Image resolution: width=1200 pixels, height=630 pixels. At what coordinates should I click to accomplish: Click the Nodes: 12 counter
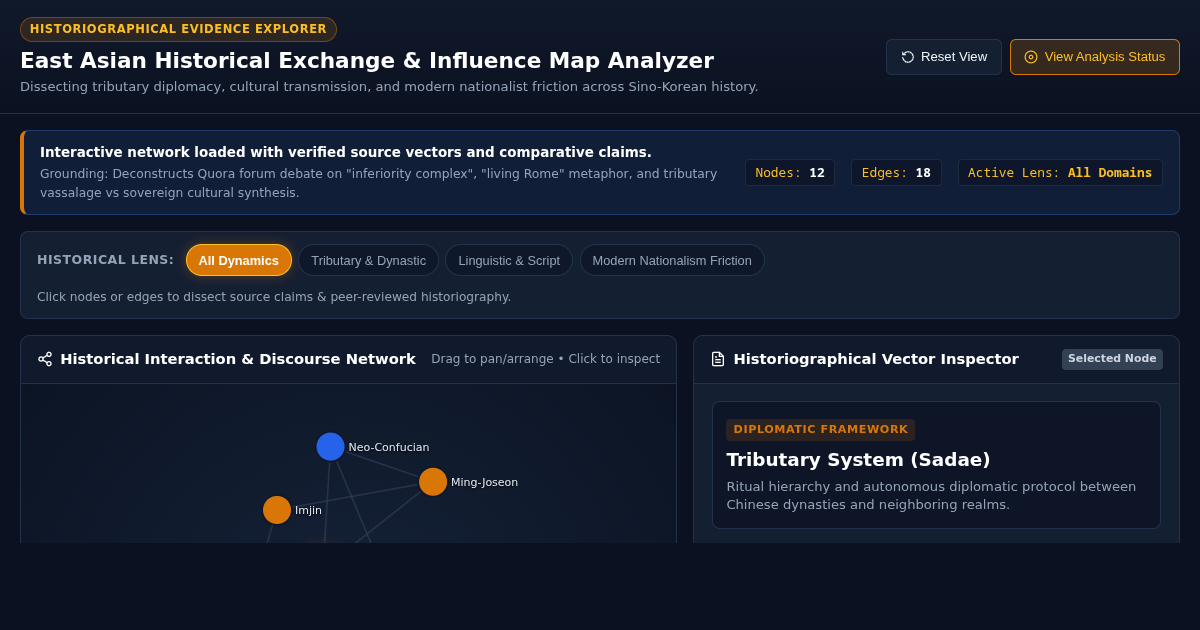pos(790,173)
